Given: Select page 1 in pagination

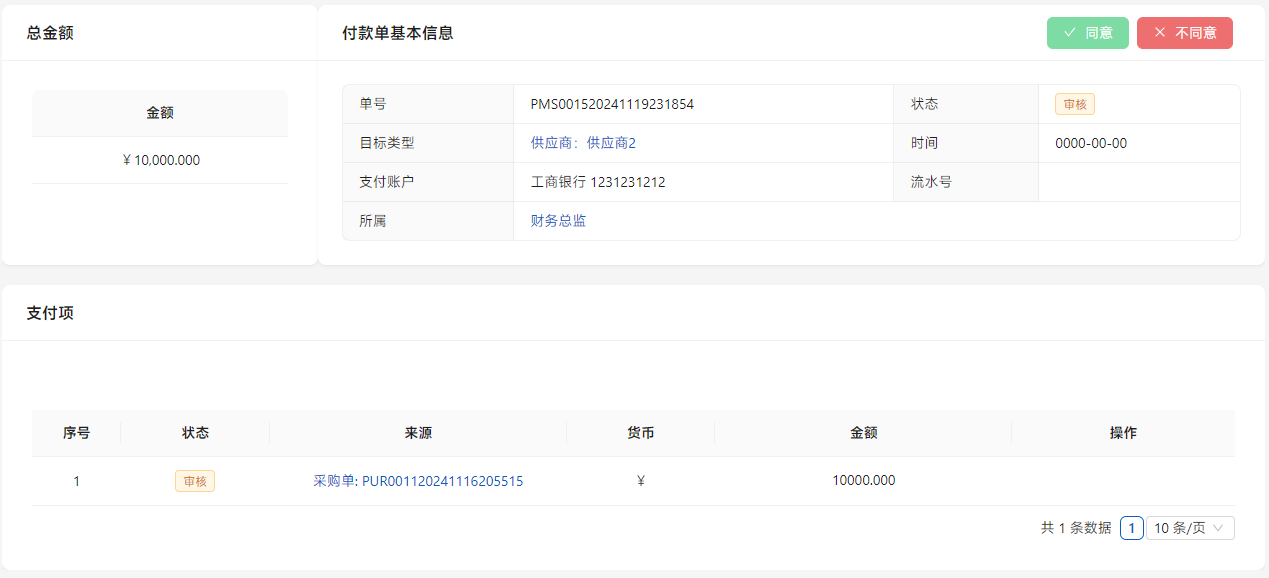Looking at the screenshot, I should (x=1131, y=528).
